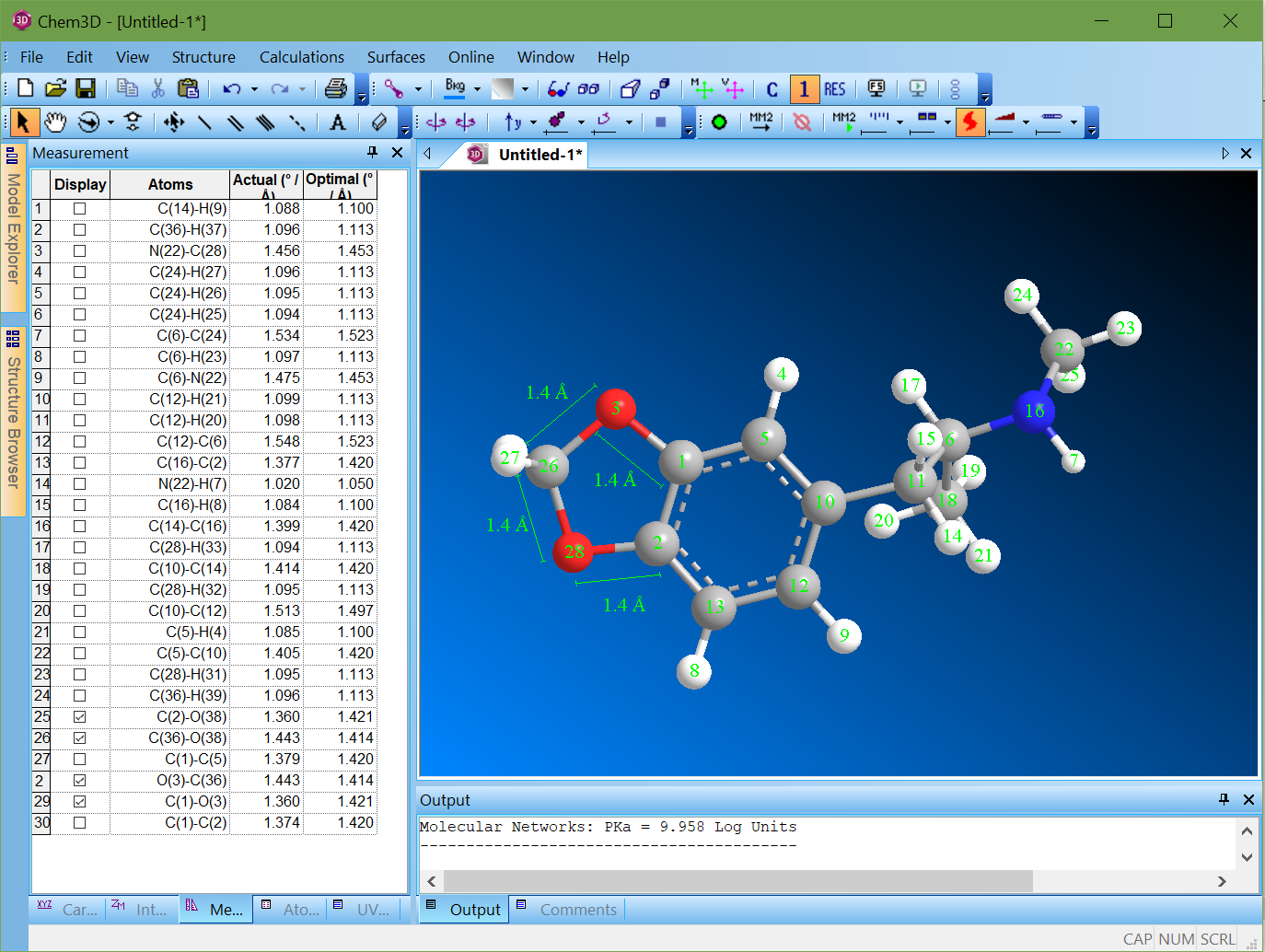Uncheck Display box for C(1)-O(3) row
This screenshot has height=952, width=1265.
[x=80, y=802]
